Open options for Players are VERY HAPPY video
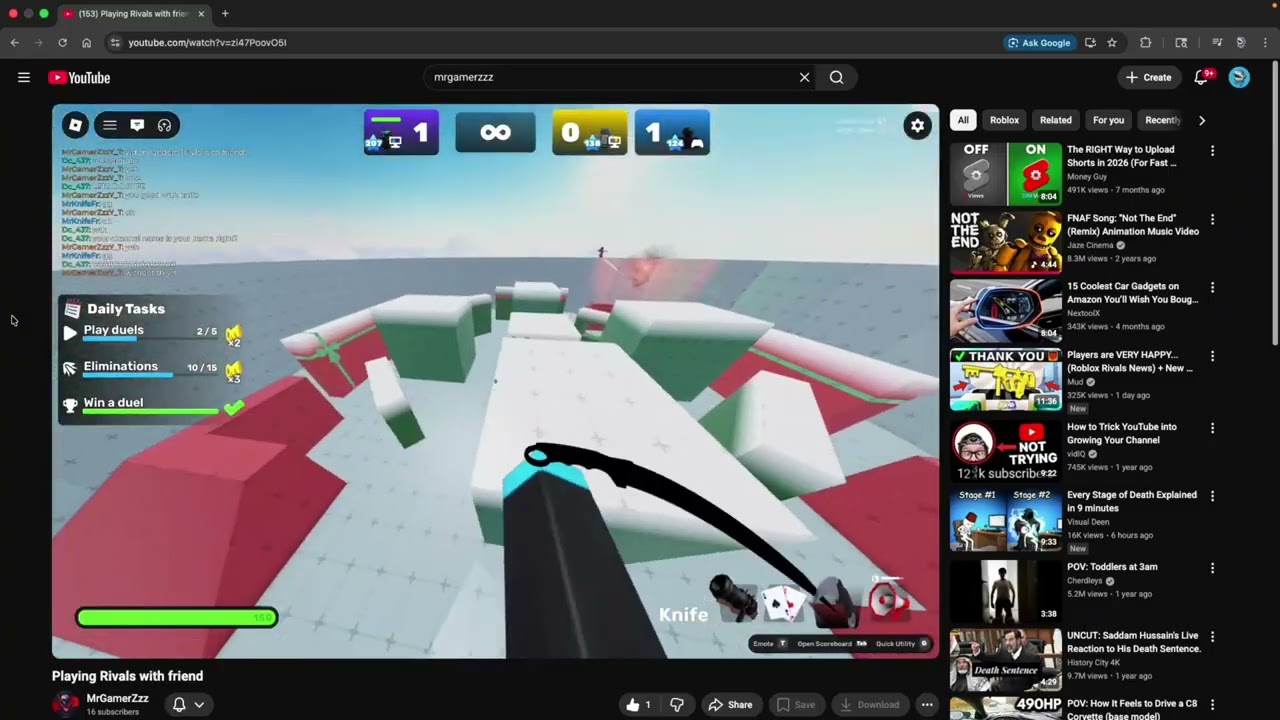 coord(1212,356)
